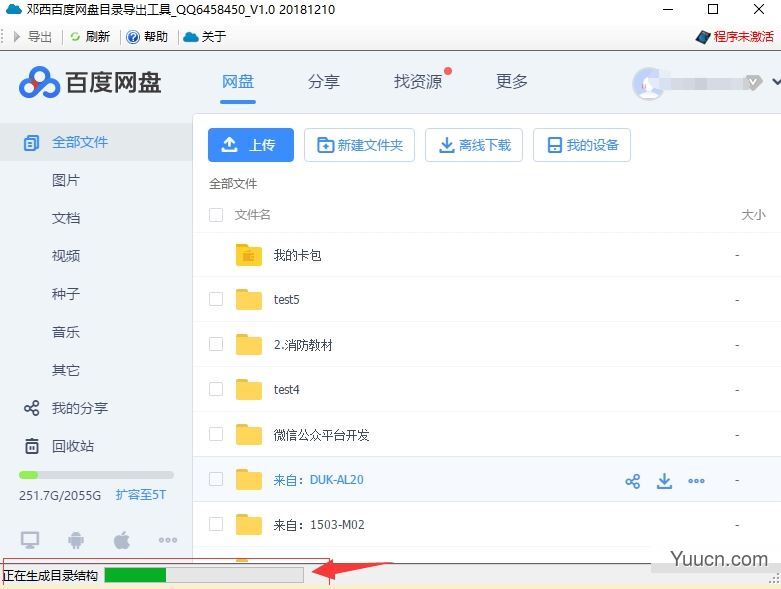Click the test4 folder icon
The height and width of the screenshot is (589, 781).
coord(249,389)
